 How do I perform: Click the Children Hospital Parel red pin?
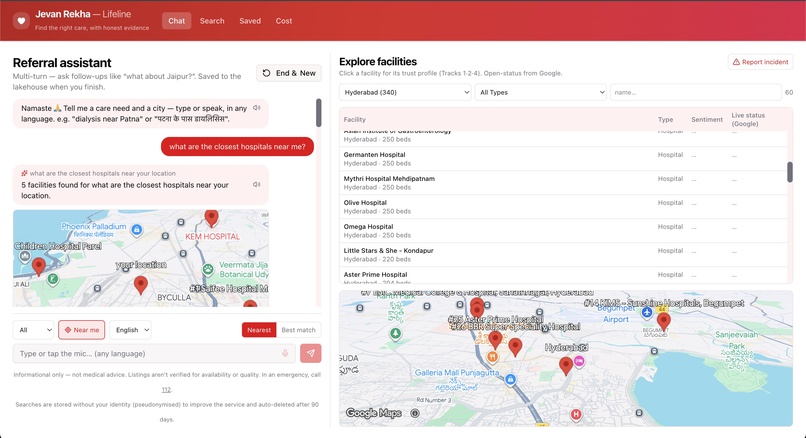[39, 267]
